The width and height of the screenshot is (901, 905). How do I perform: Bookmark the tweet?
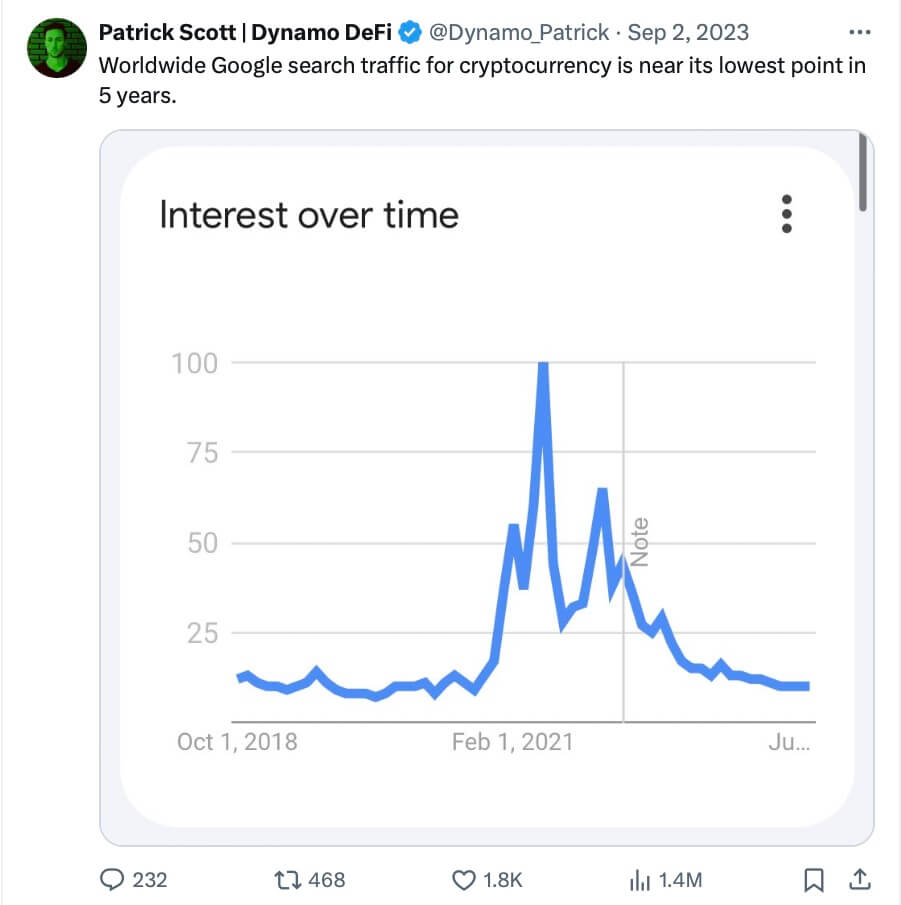tap(814, 880)
